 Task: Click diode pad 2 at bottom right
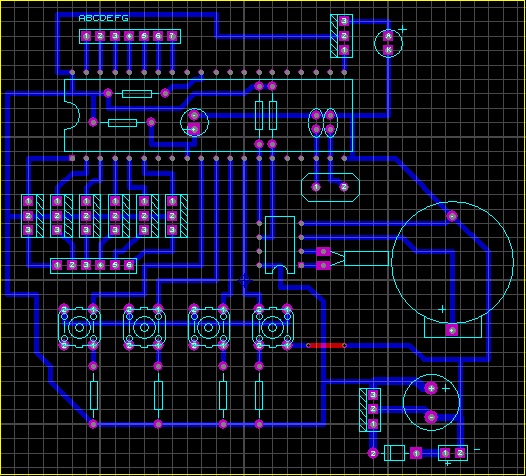click(x=373, y=454)
